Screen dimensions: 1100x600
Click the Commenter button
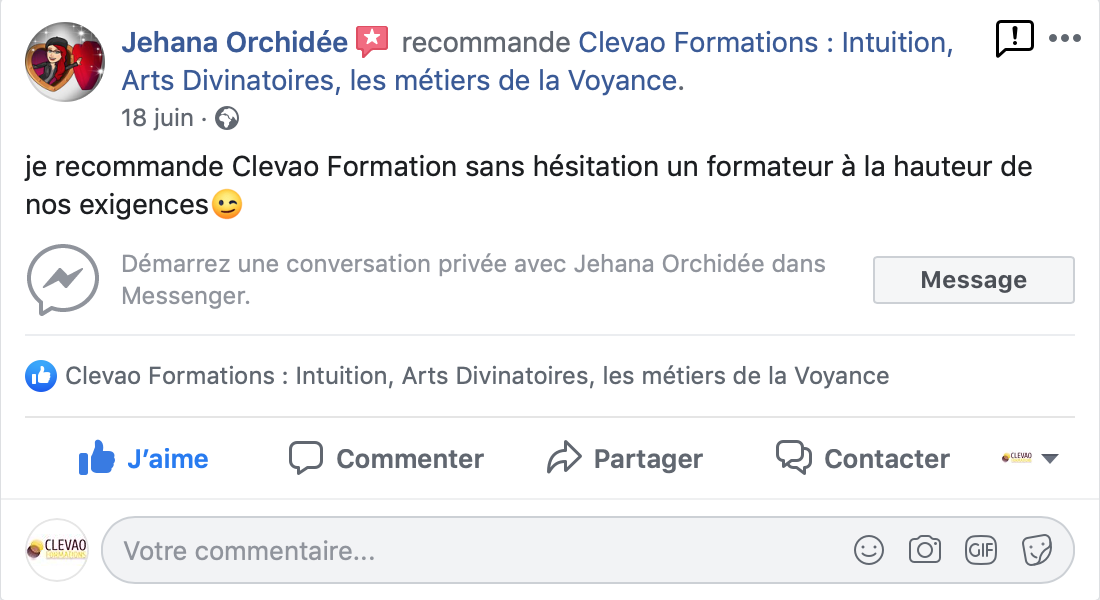pos(387,458)
